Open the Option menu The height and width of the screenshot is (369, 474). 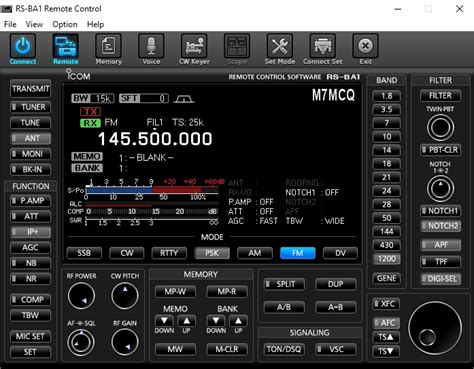65,24
